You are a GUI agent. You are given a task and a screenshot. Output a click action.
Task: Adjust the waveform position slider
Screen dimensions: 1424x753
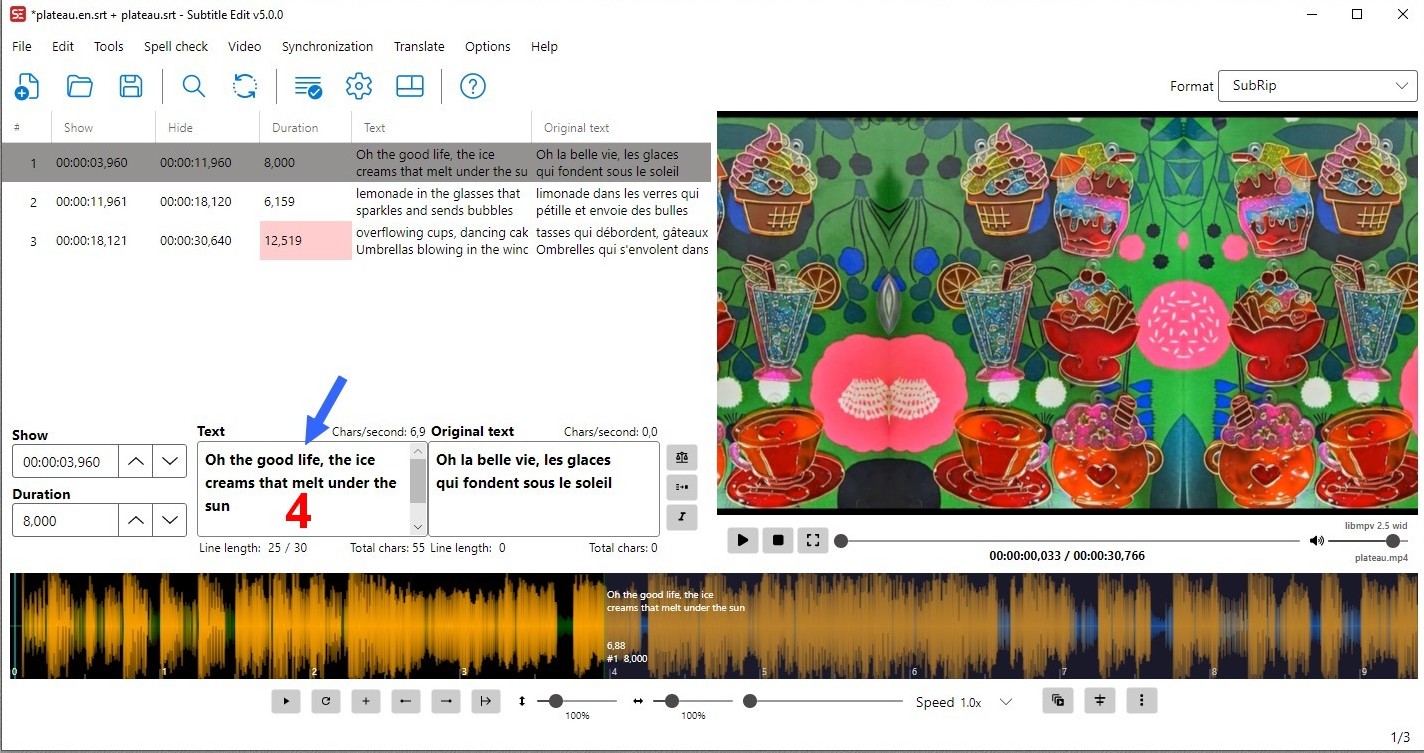tap(822, 701)
